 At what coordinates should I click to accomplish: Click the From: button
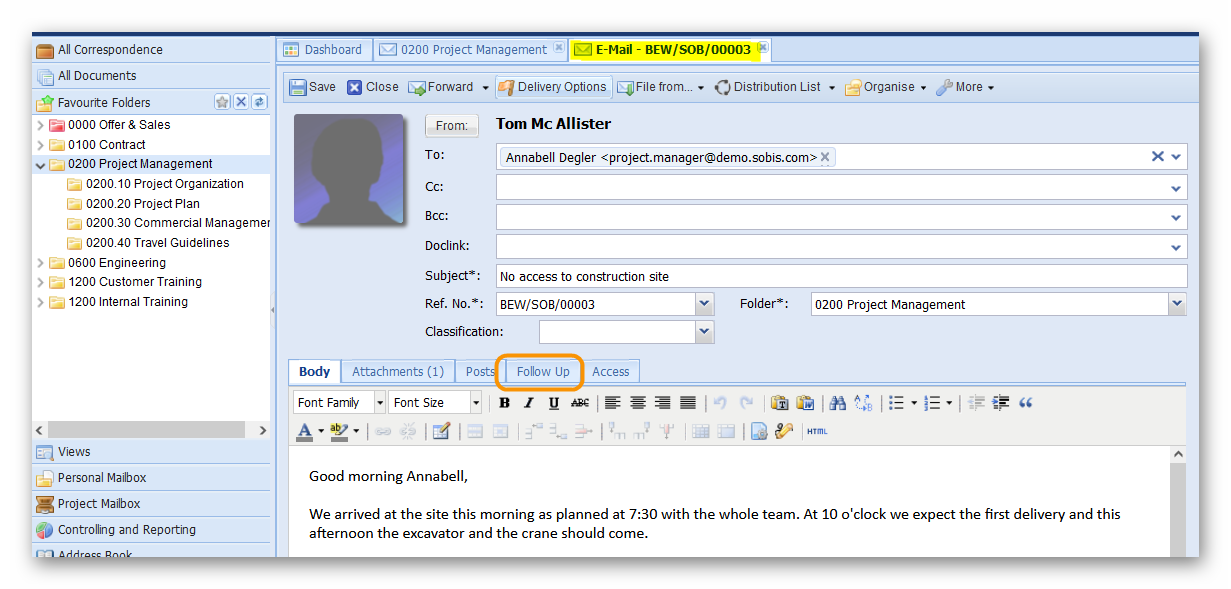click(452, 126)
